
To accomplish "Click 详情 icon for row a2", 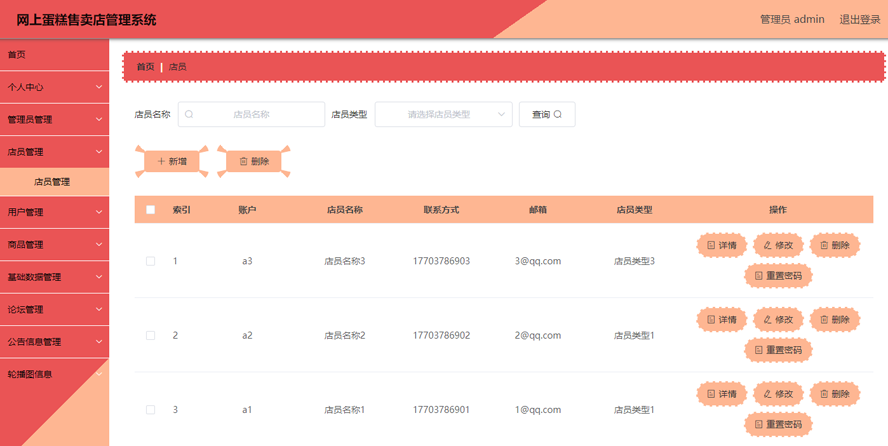I will pyautogui.click(x=711, y=320).
